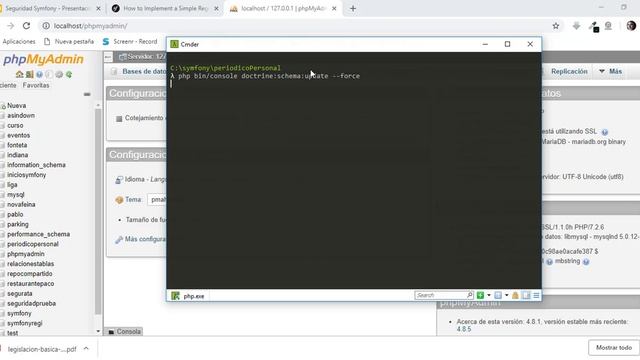Click the Cmder lock icon
Screen dimensions: 640x360
pos(515,295)
